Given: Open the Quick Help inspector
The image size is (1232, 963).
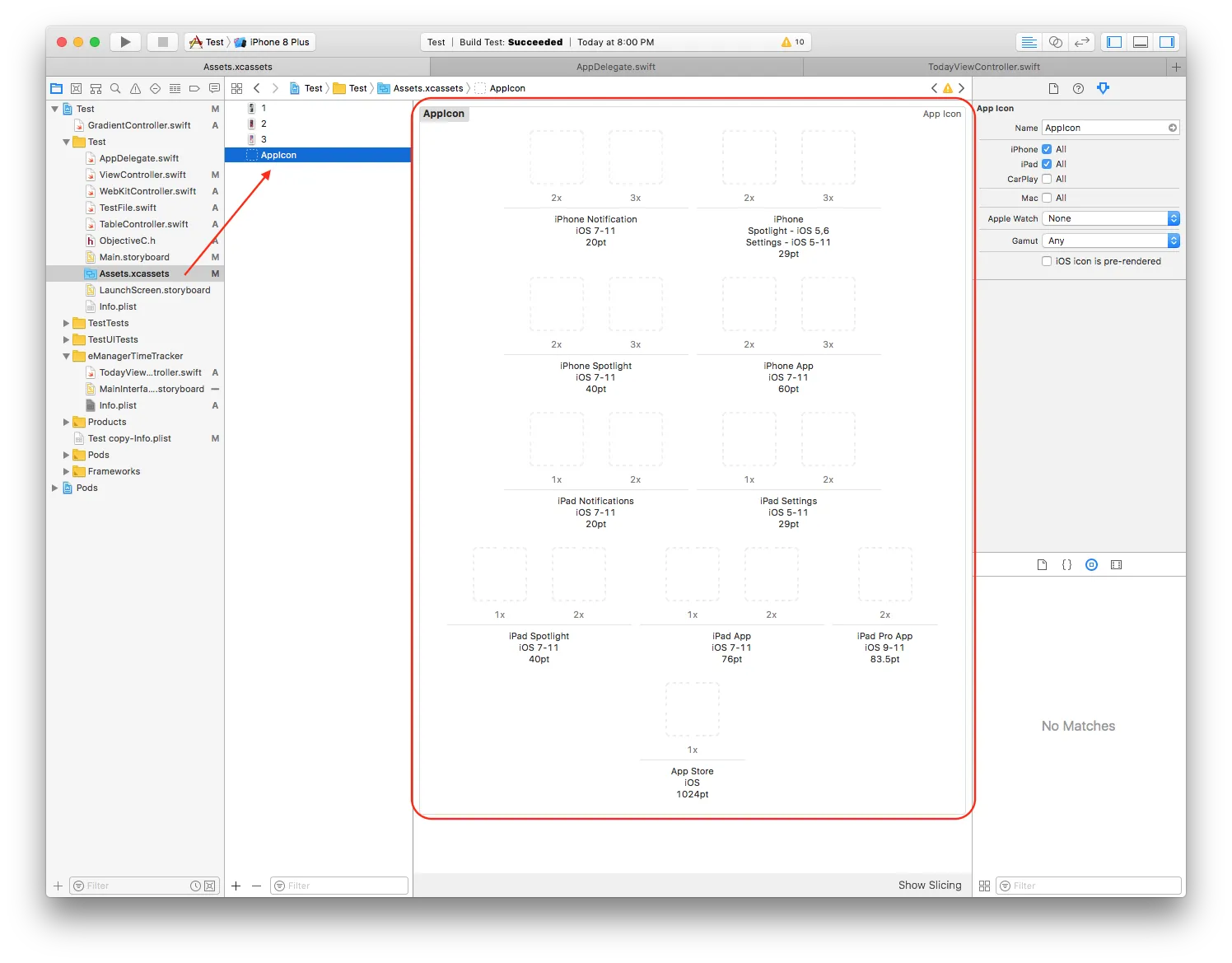Looking at the screenshot, I should [1078, 88].
